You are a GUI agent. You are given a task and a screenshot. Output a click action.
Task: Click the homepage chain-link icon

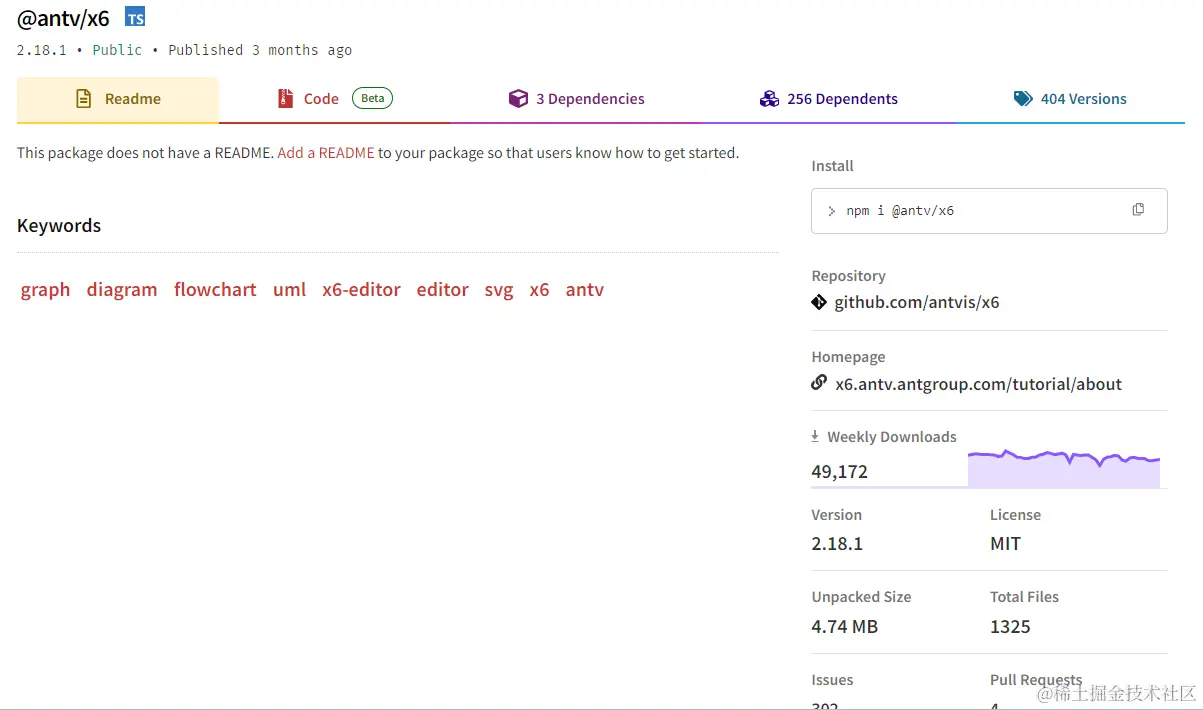tap(819, 383)
